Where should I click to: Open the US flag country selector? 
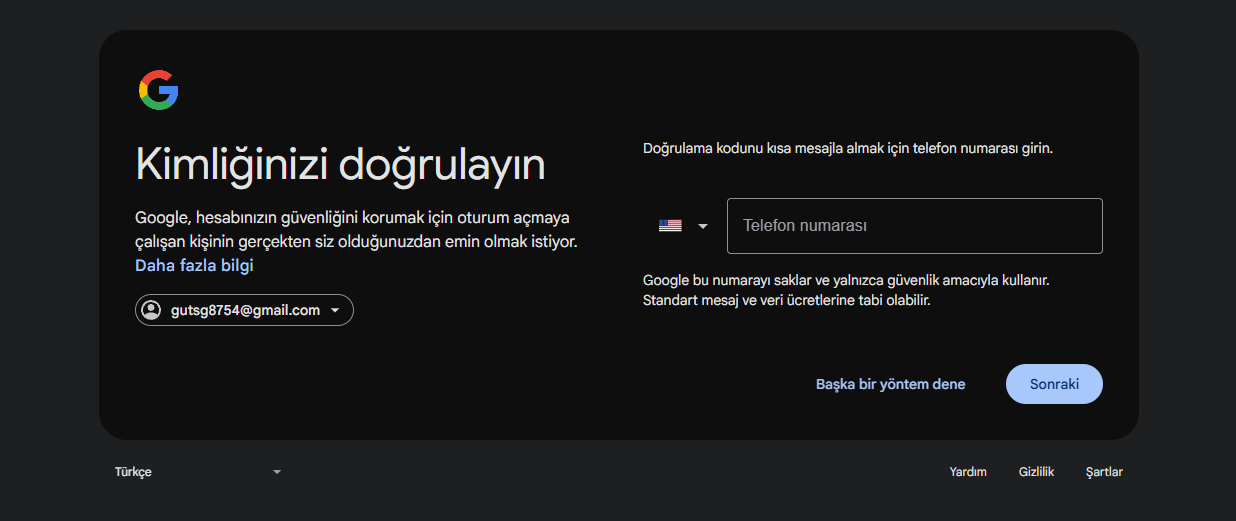coord(683,226)
